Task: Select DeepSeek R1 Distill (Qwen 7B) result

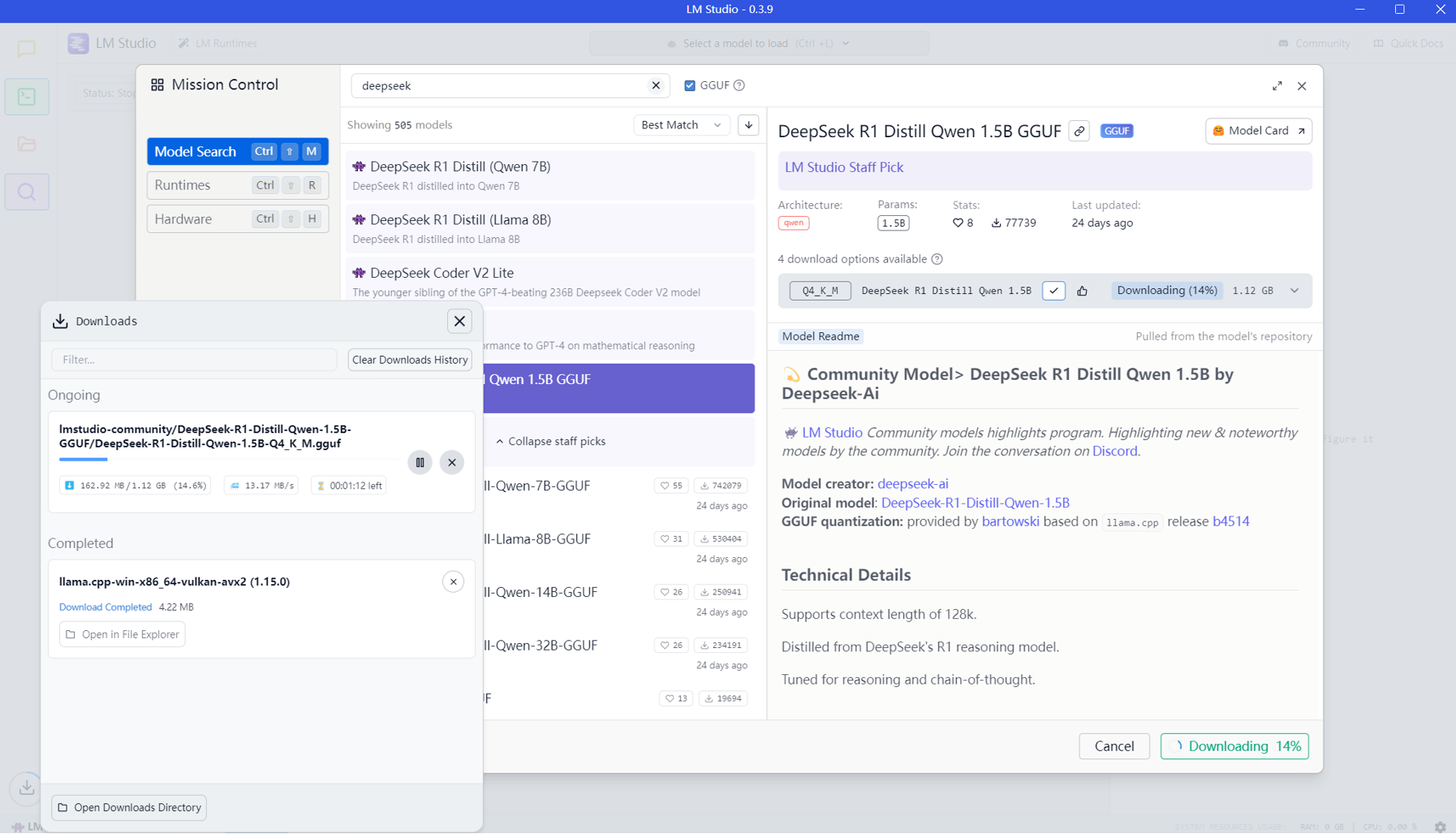Action: click(550, 175)
